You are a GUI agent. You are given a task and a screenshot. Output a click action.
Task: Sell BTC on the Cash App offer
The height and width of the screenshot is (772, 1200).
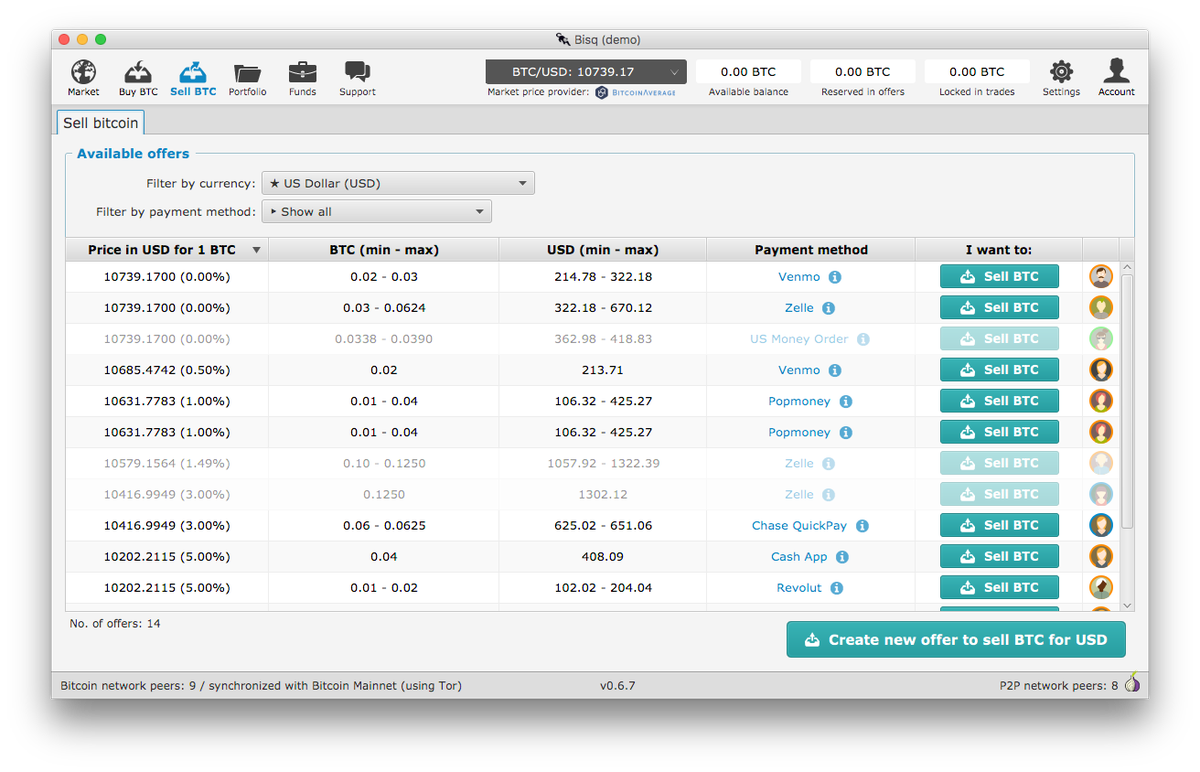click(999, 556)
